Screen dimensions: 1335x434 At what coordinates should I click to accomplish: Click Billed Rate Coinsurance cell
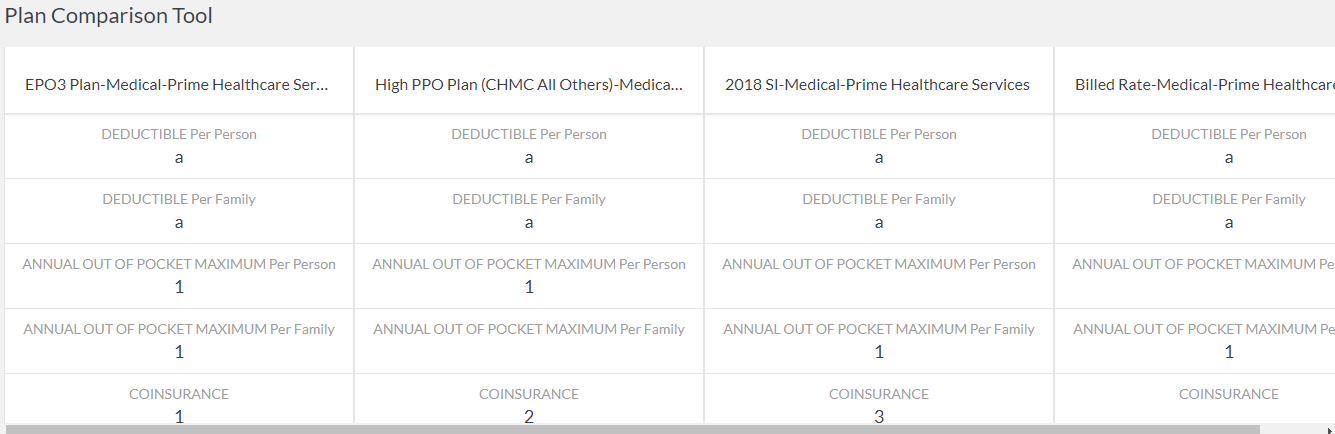[x=1195, y=400]
